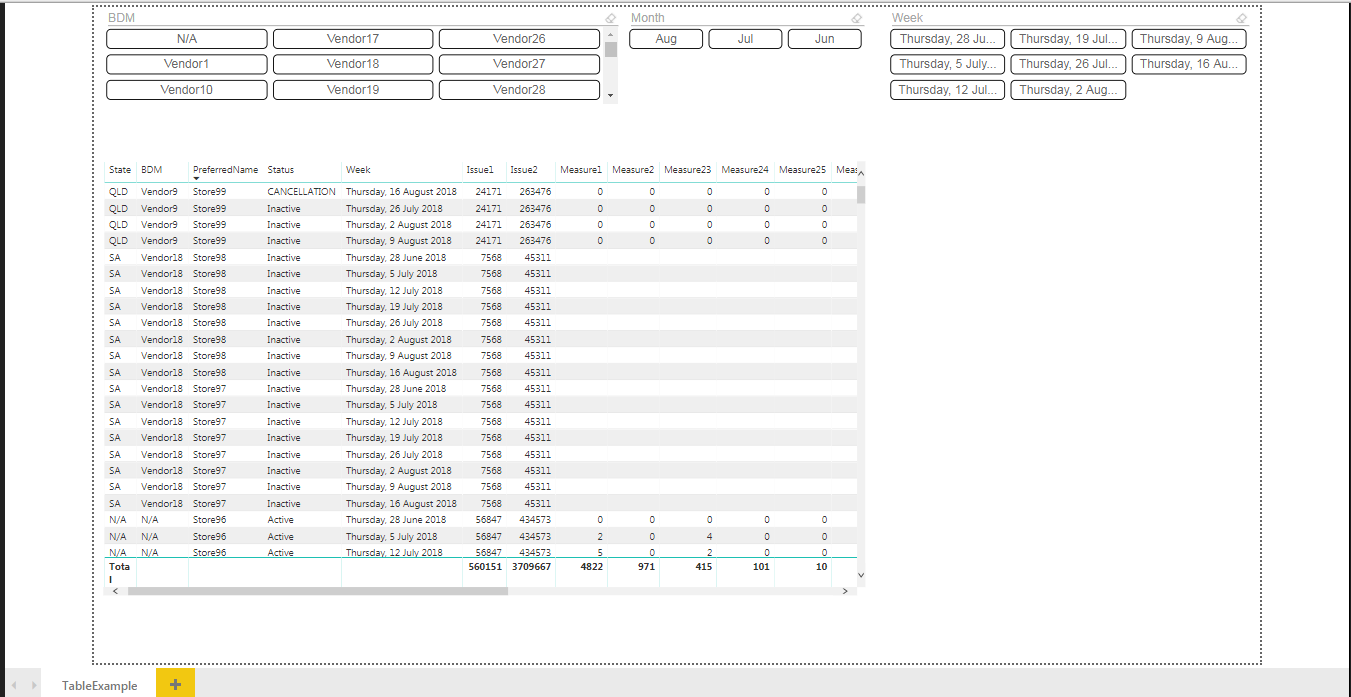Sort by Week column header in table
Screen dimensions: 1351x697
[358, 170]
